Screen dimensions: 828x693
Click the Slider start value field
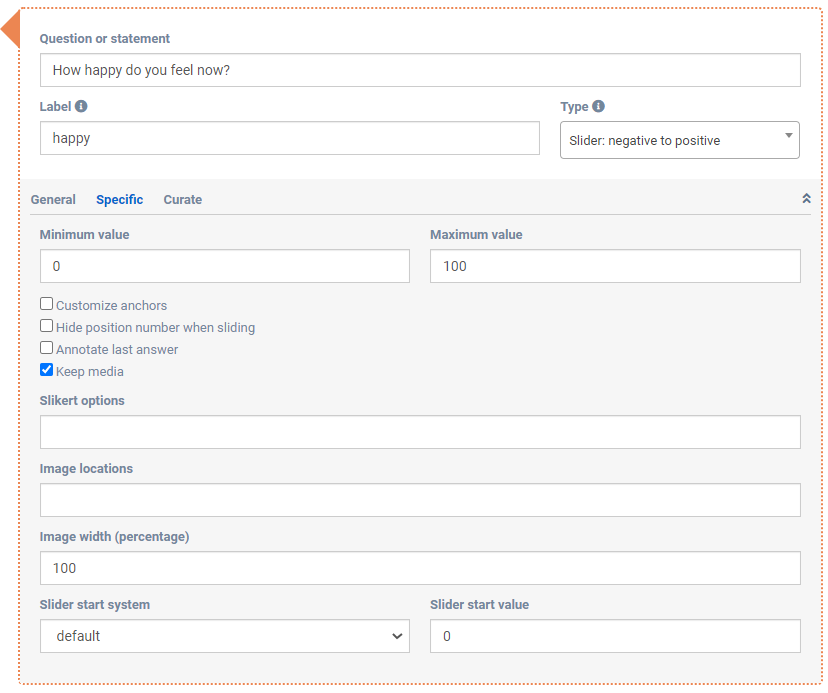pyautogui.click(x=614, y=636)
